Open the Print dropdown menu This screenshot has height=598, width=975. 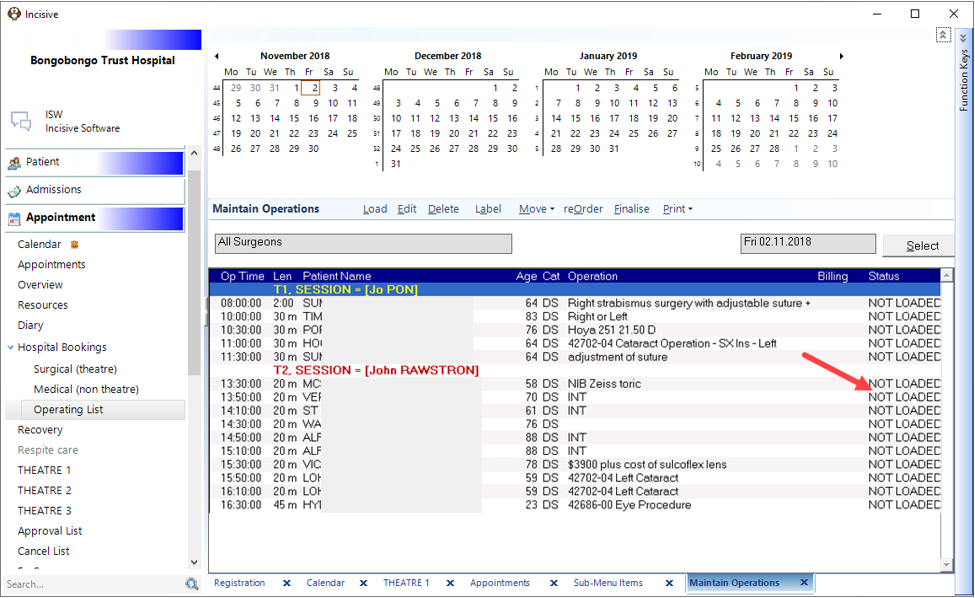678,209
